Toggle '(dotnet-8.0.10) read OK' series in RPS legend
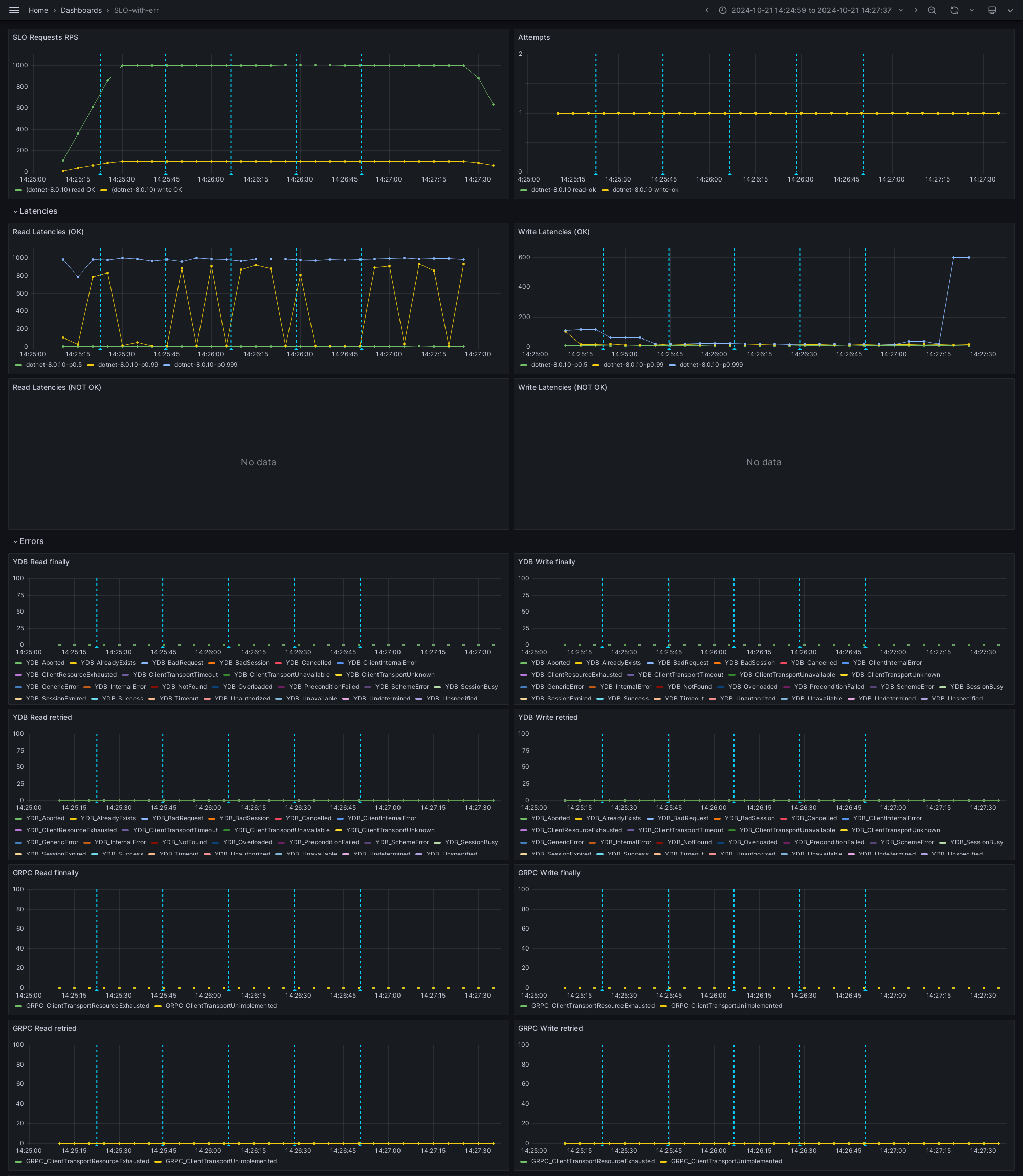Viewport: 1023px width, 1176px height. pyautogui.click(x=60, y=190)
